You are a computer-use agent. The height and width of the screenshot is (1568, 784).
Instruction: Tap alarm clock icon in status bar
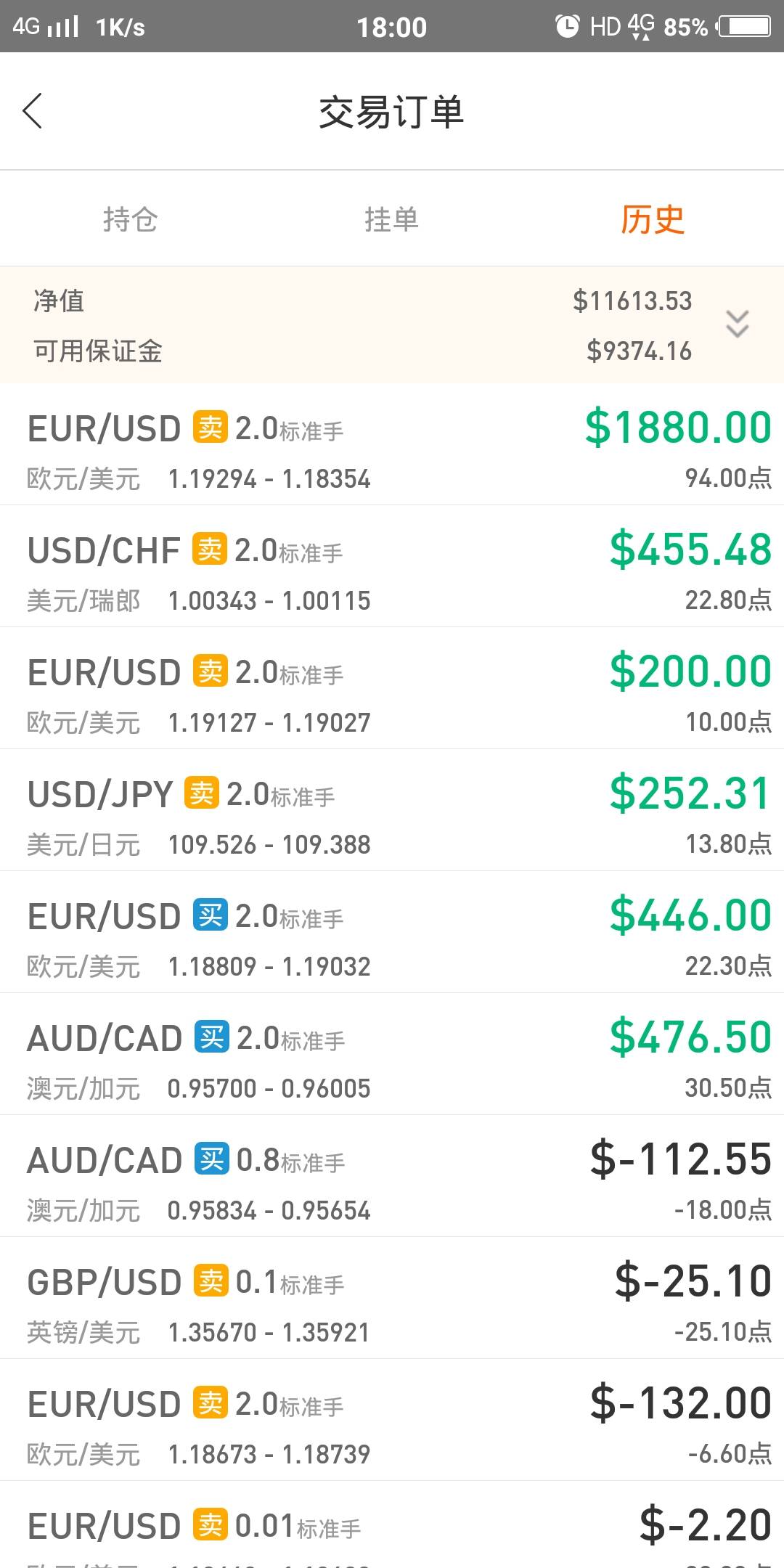(x=567, y=27)
